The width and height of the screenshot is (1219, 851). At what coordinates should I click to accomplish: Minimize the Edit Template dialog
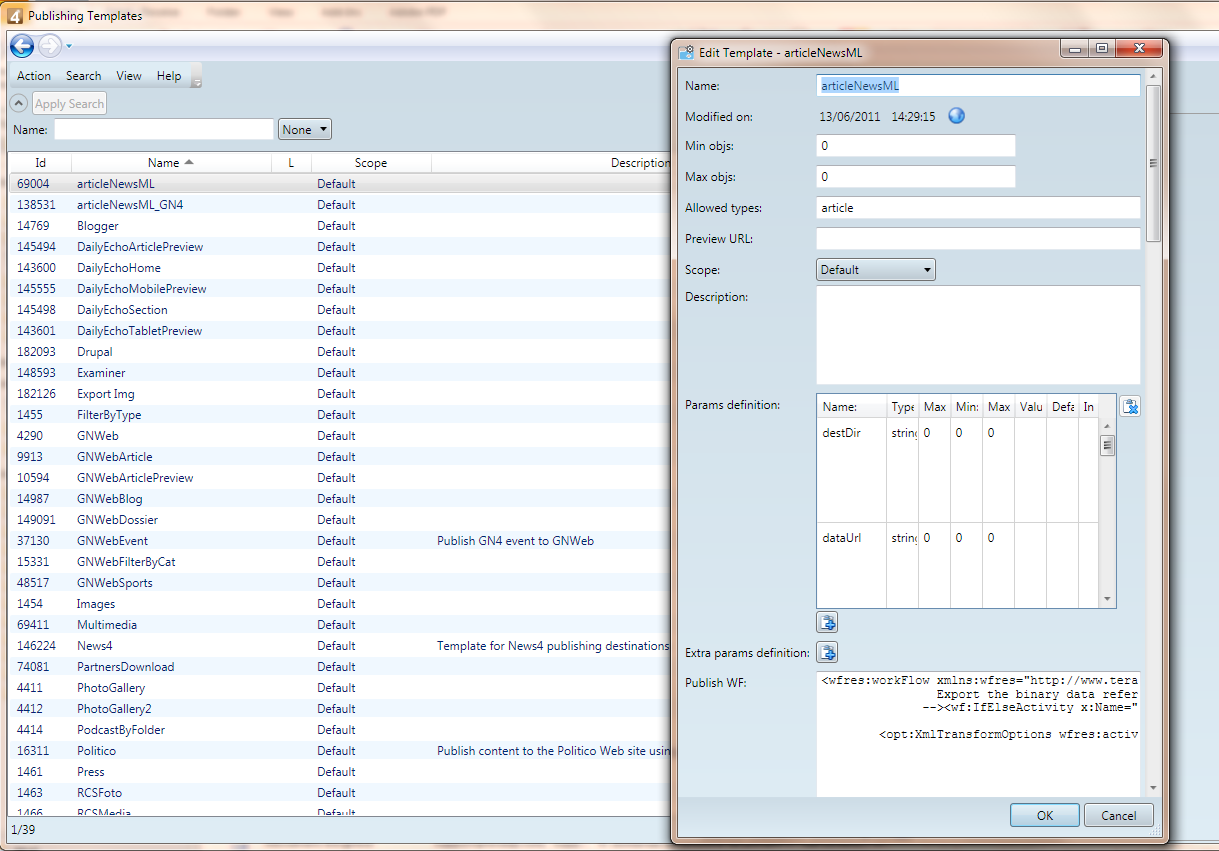(1075, 49)
